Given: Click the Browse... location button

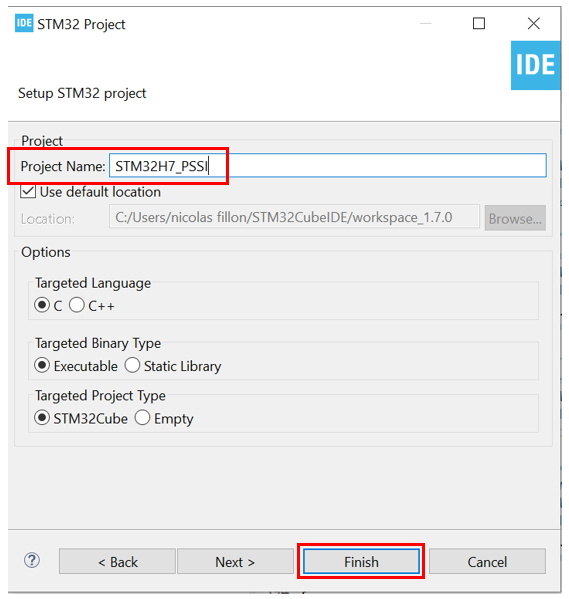Looking at the screenshot, I should (515, 218).
